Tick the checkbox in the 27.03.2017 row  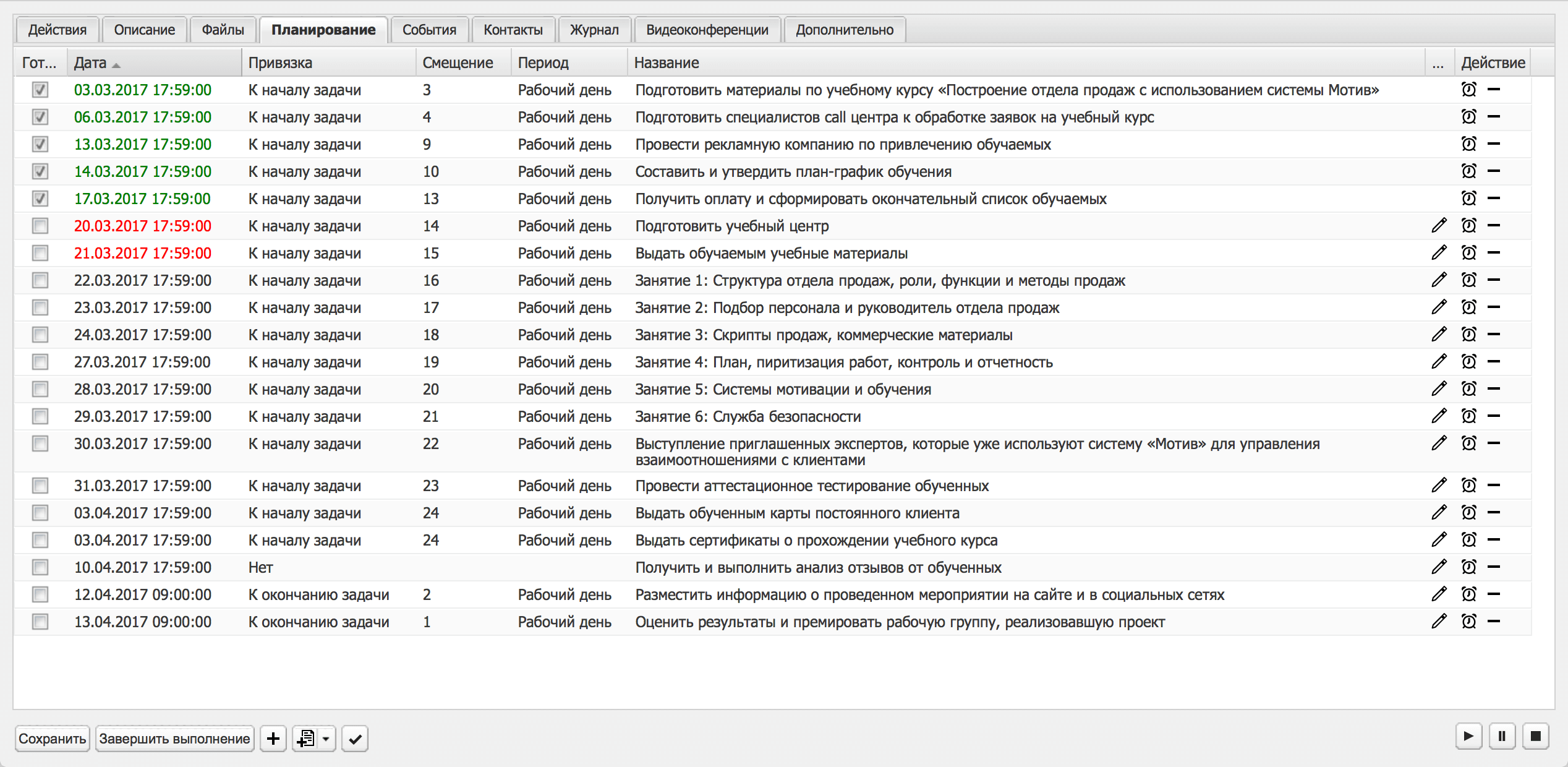pyautogui.click(x=40, y=362)
